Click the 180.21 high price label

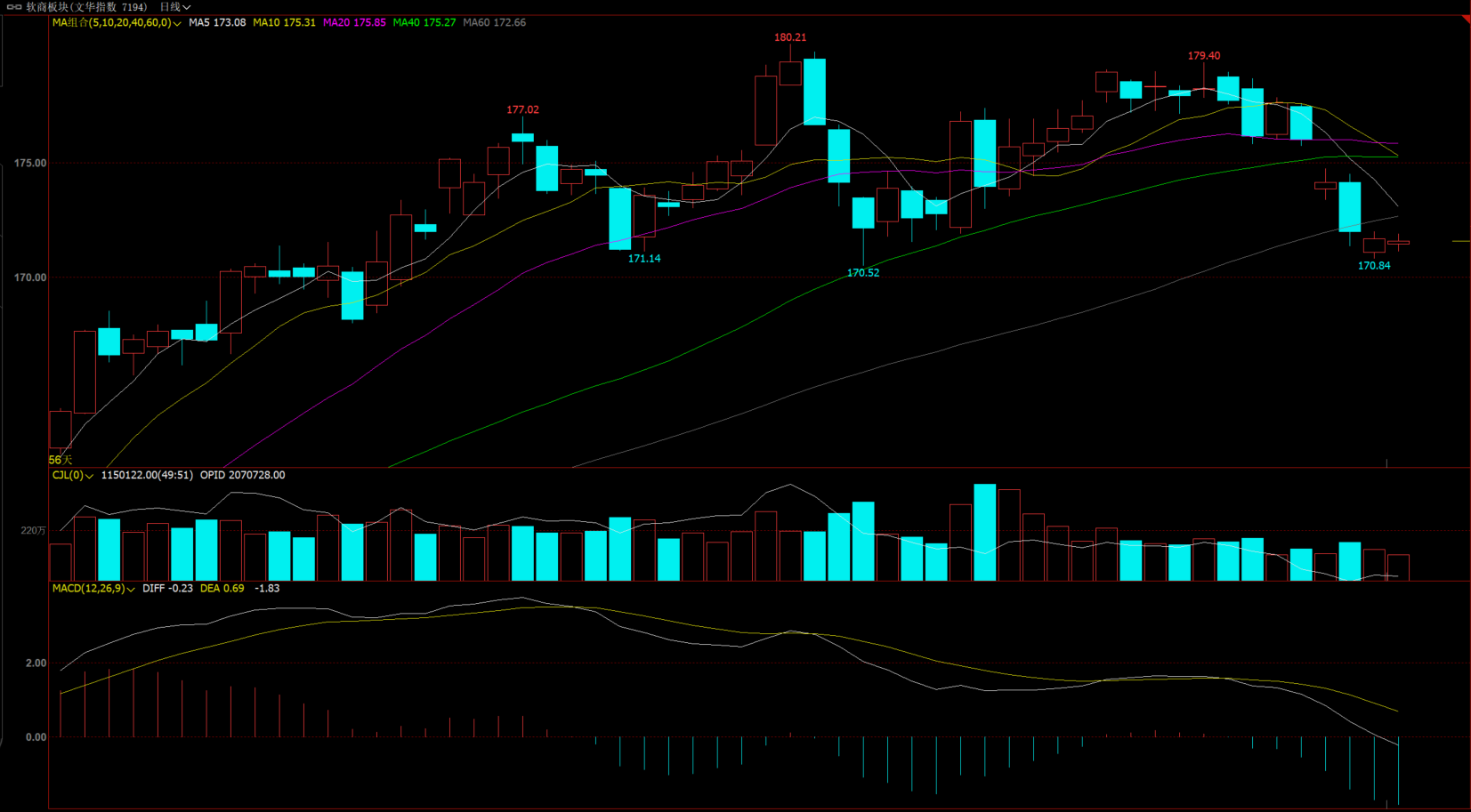pyautogui.click(x=790, y=37)
